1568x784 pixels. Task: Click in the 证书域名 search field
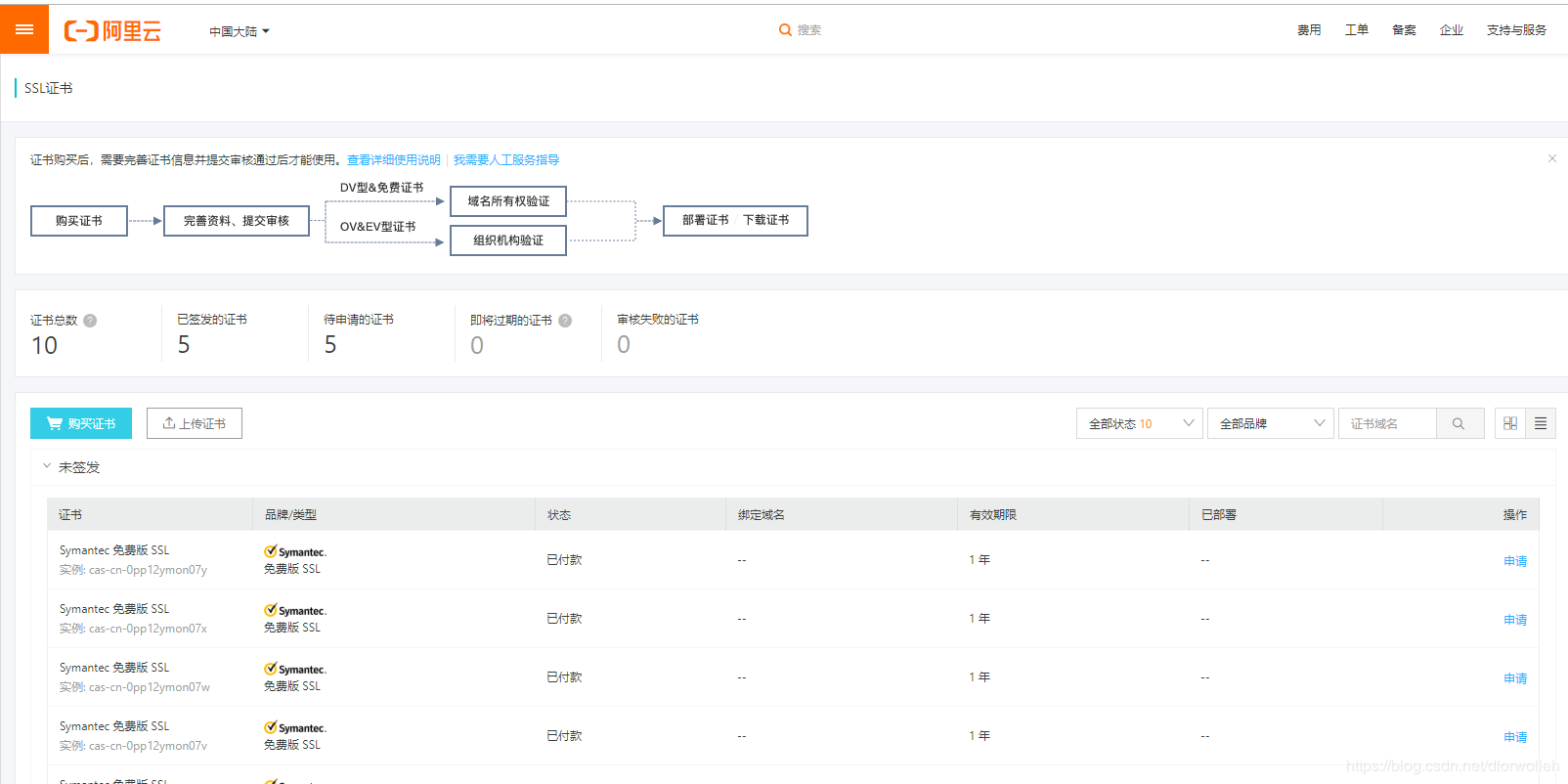[1386, 423]
